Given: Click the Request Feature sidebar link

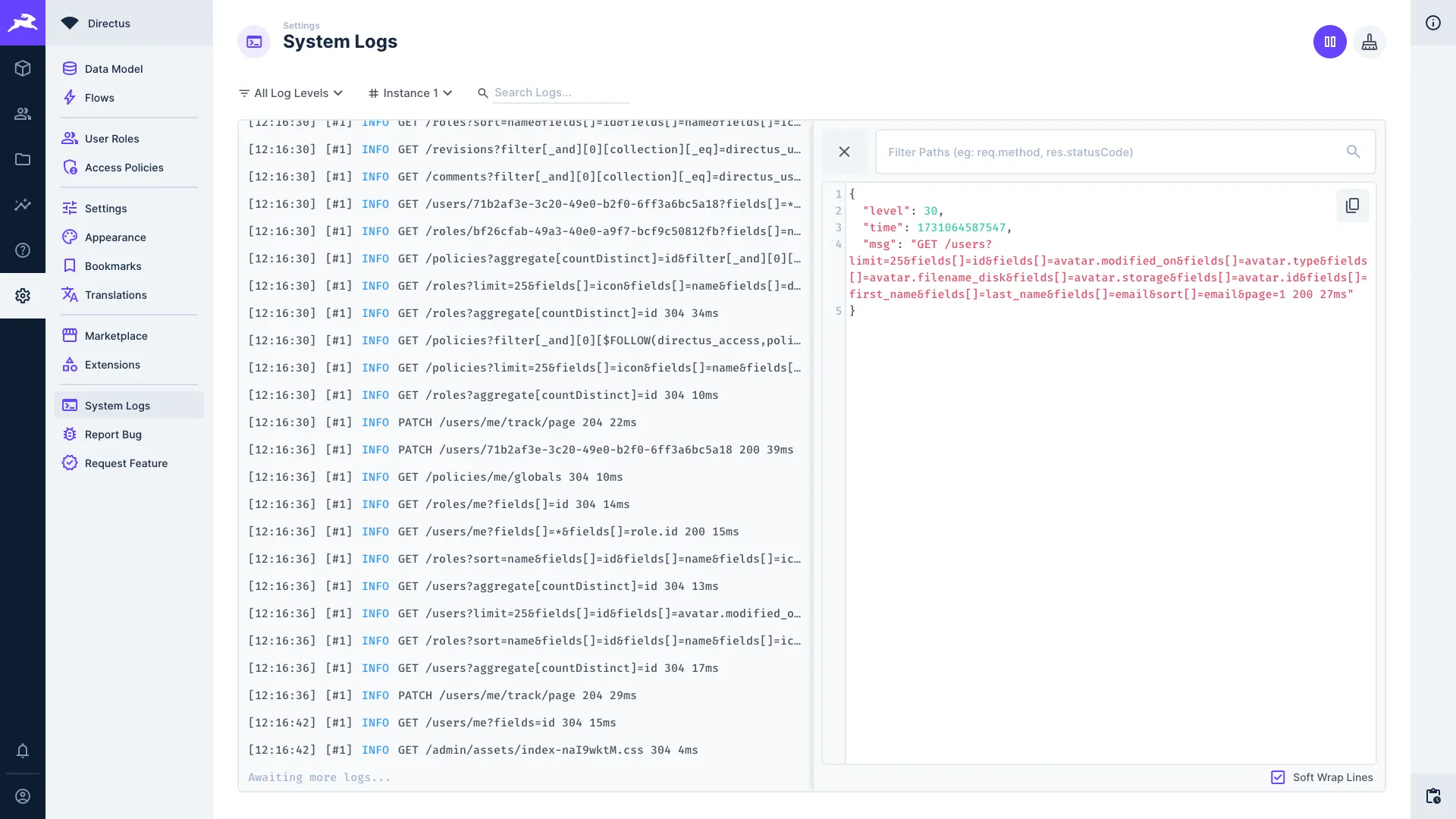Looking at the screenshot, I should coord(126,462).
